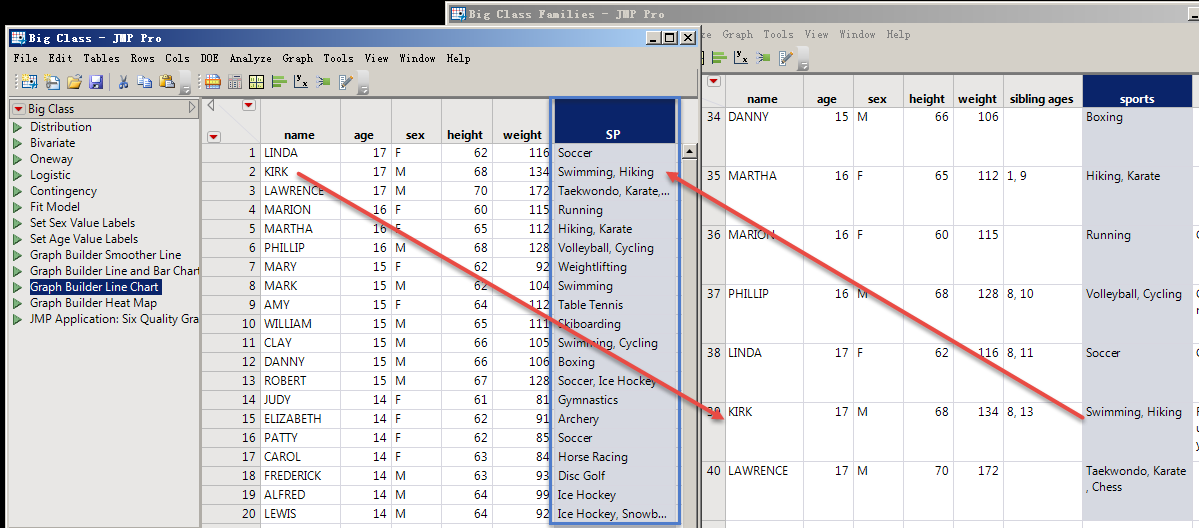Select the Graph Builder Line Chart script
The width and height of the screenshot is (1199, 528).
pos(94,287)
